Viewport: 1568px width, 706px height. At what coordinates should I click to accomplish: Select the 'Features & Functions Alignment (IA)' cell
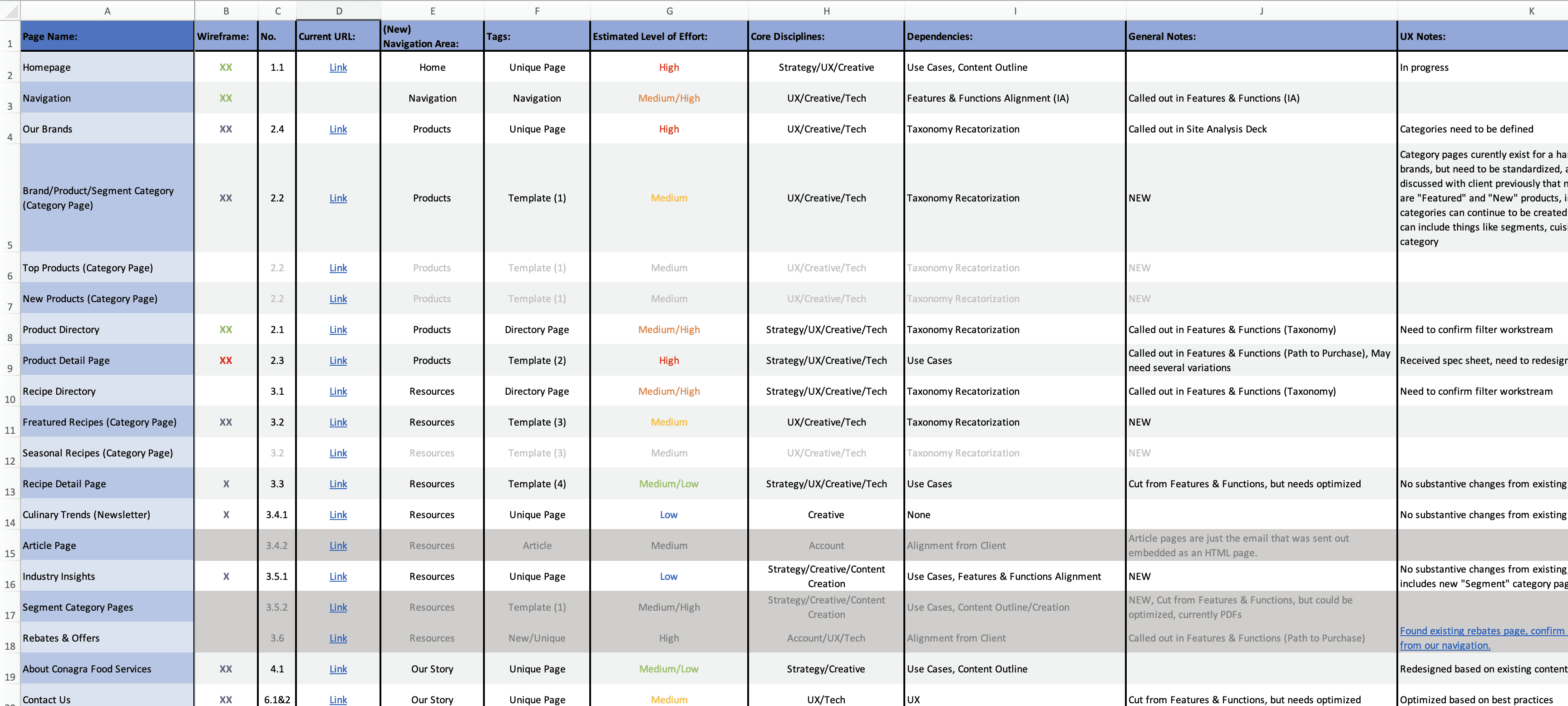[1015, 98]
